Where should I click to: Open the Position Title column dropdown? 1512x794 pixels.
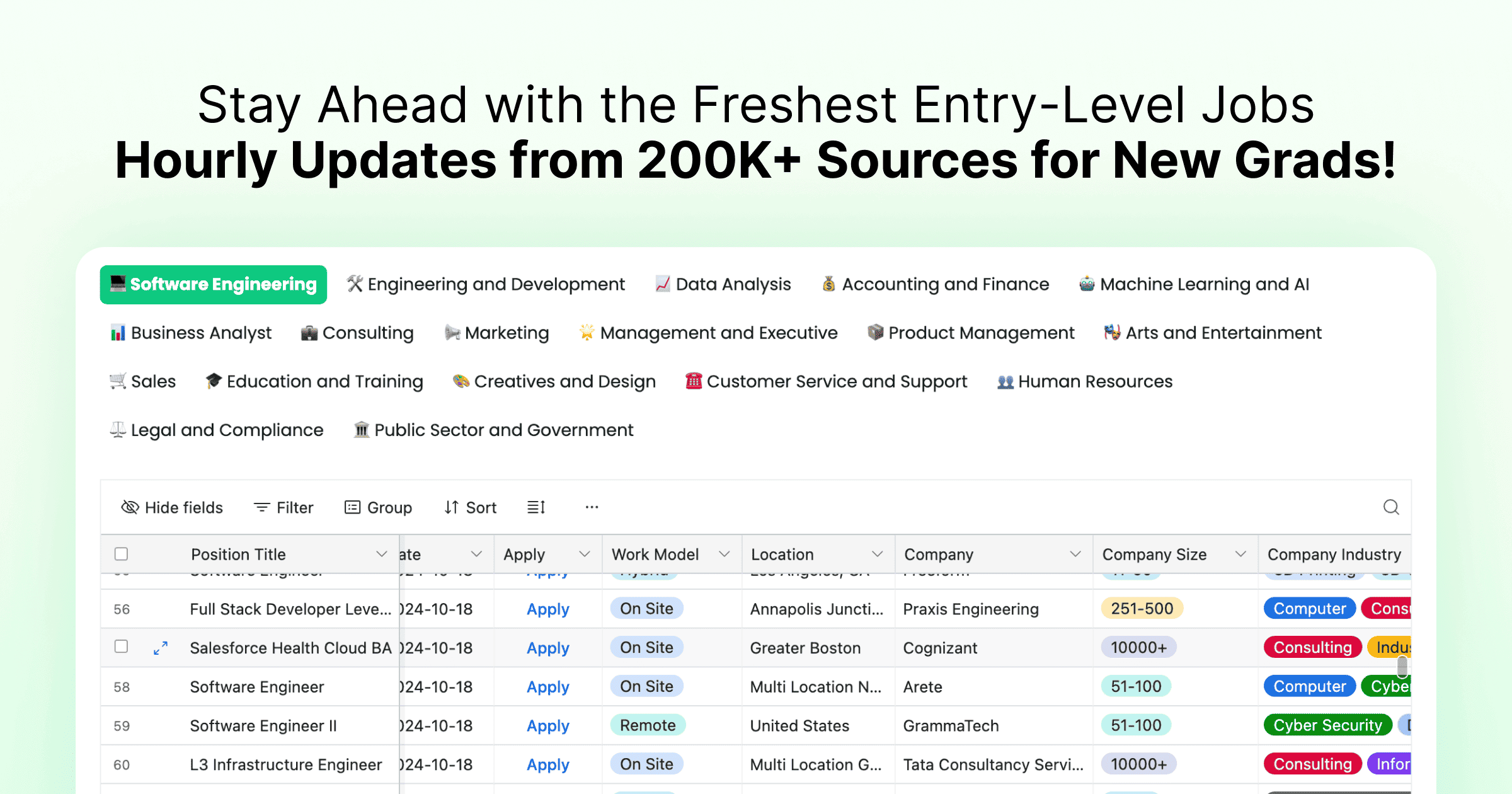[x=381, y=554]
